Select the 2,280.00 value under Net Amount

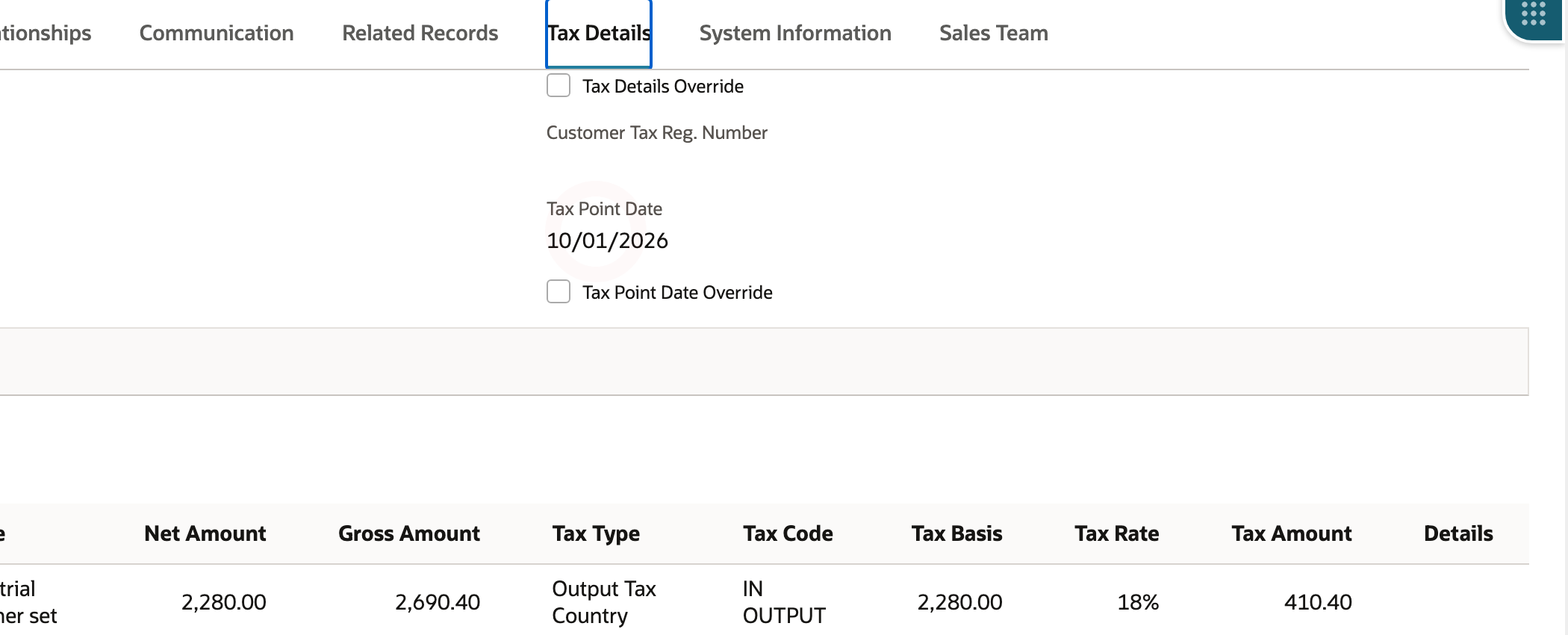[x=223, y=602]
